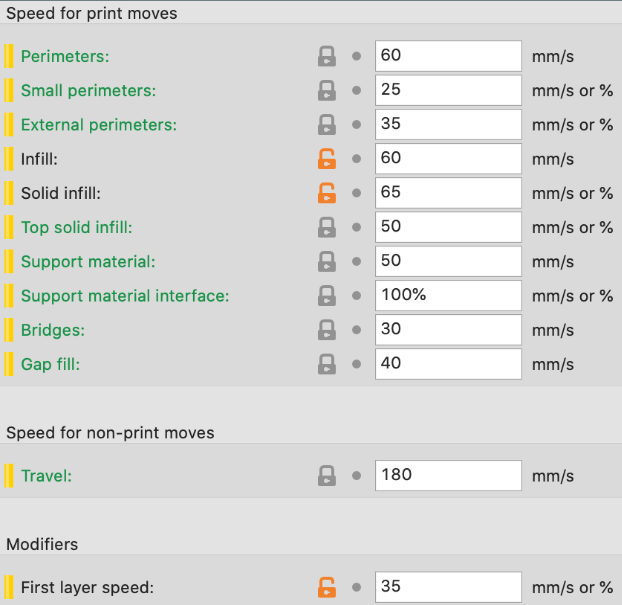
Task: Click the Bridges speed input field
Action: click(x=448, y=330)
